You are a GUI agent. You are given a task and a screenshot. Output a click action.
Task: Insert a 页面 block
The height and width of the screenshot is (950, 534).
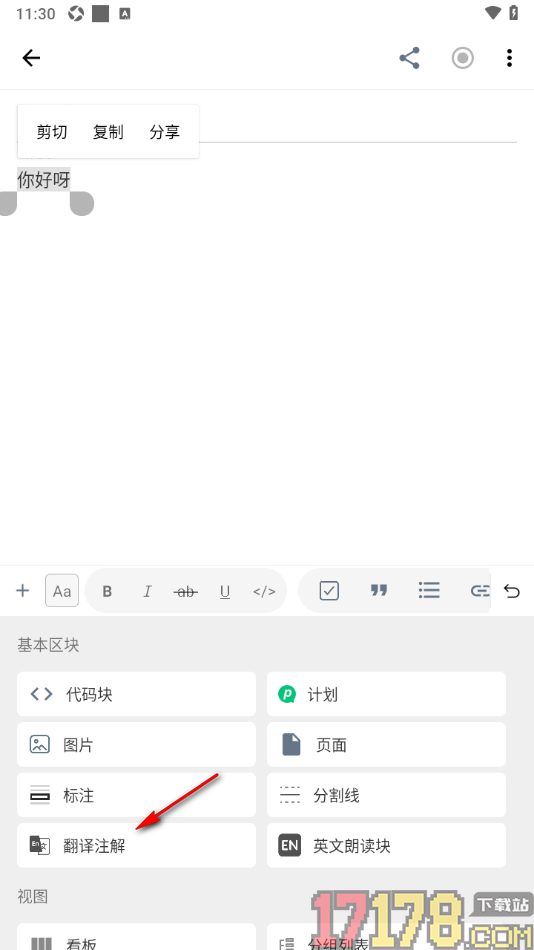(x=386, y=744)
